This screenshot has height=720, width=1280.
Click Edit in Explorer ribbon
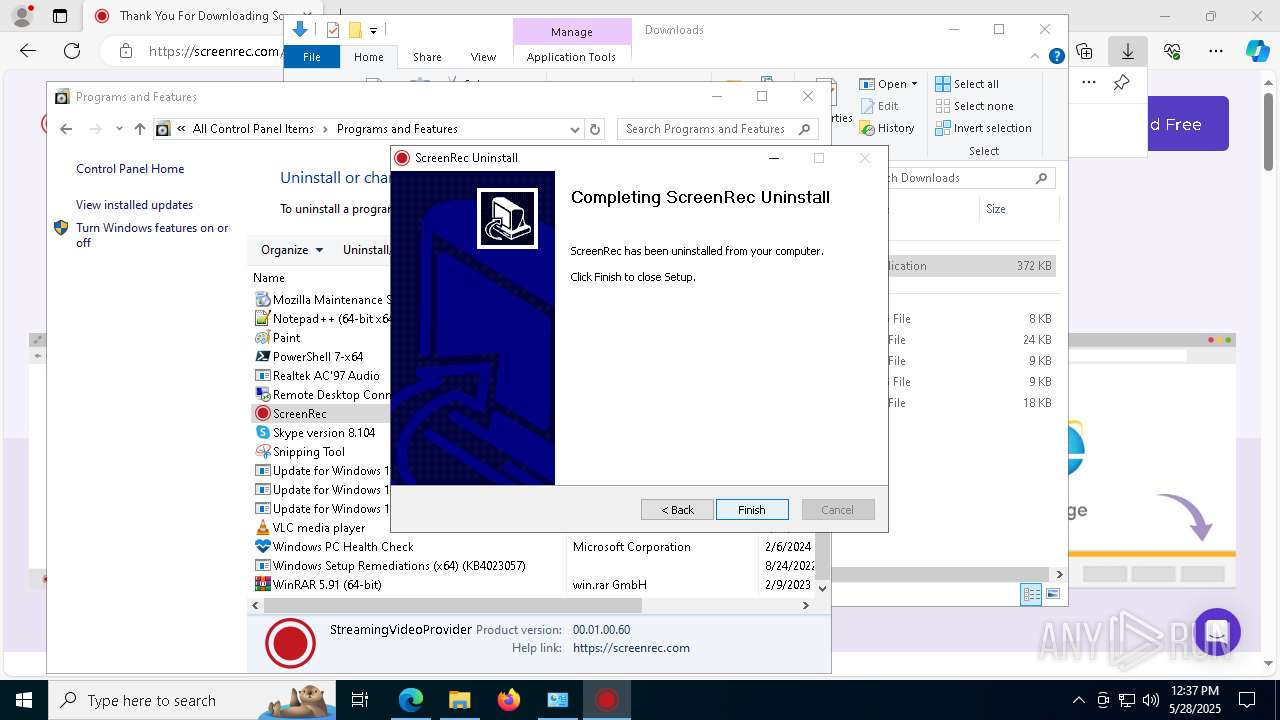879,106
